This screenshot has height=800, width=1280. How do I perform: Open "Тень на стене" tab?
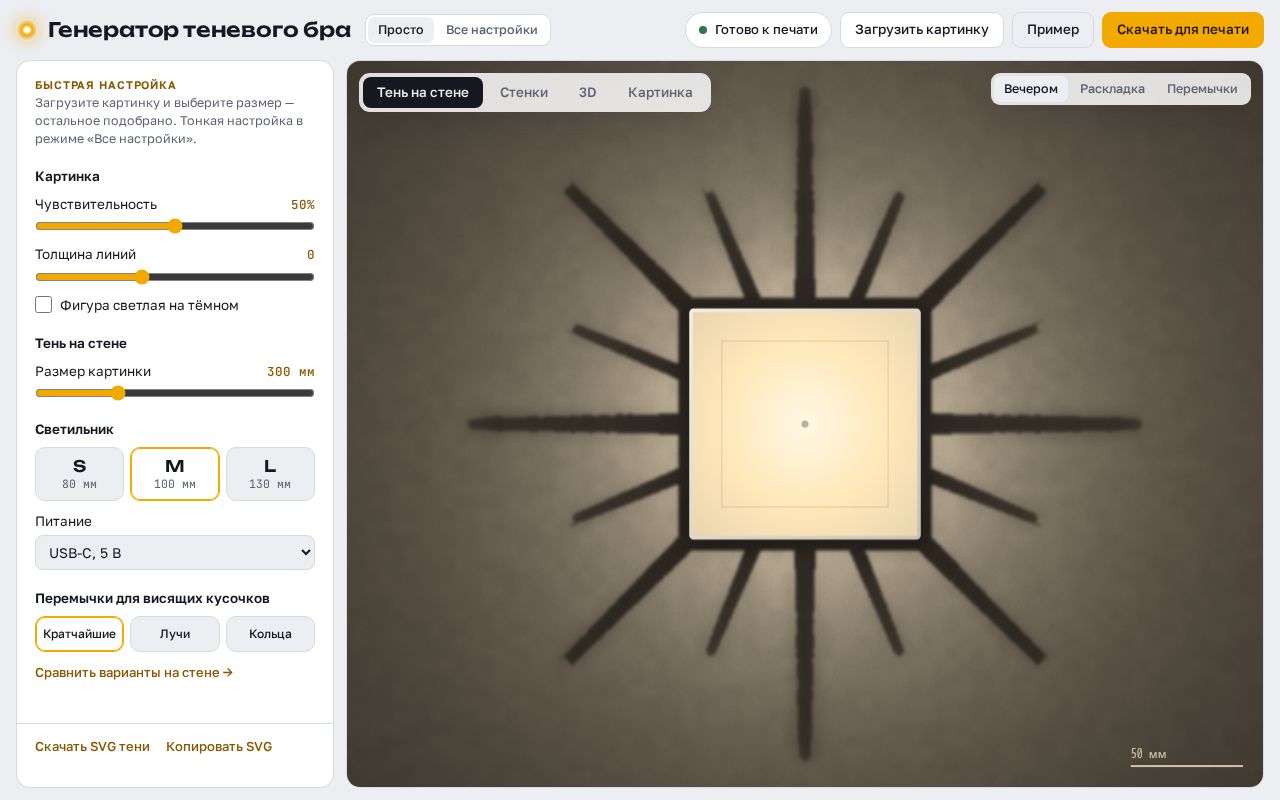pyautogui.click(x=423, y=93)
